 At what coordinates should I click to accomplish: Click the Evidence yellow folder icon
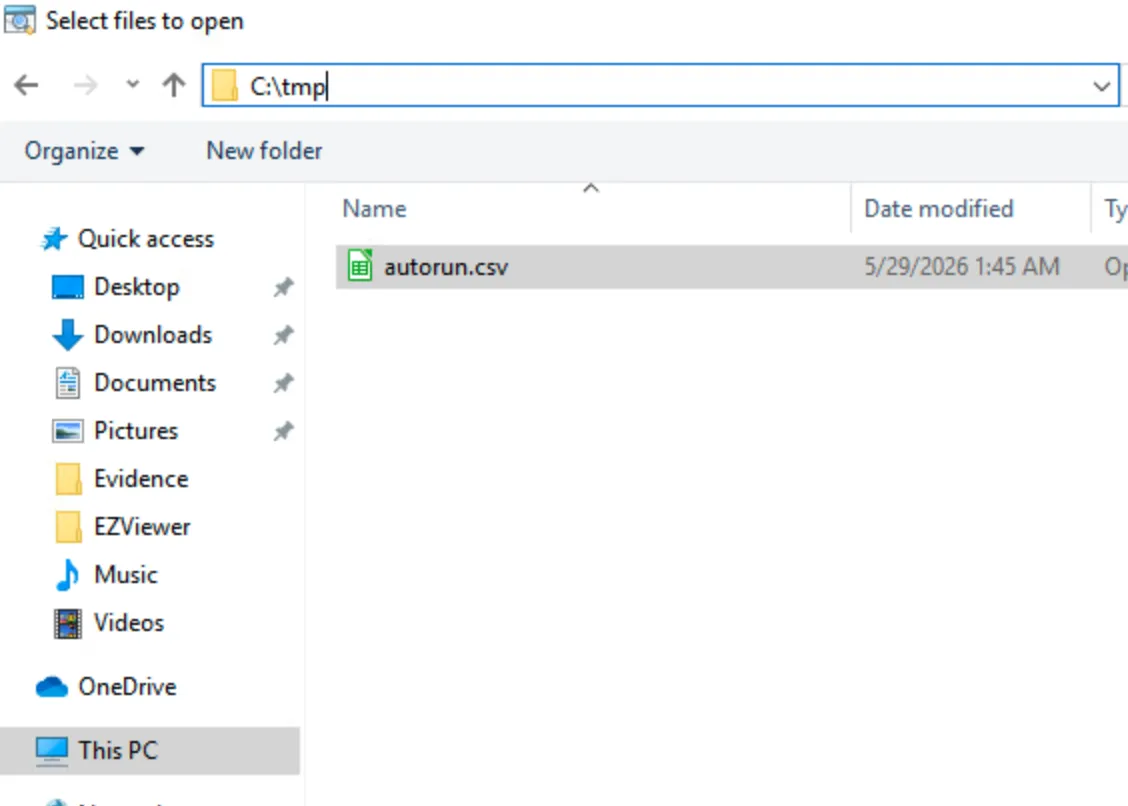coord(68,479)
